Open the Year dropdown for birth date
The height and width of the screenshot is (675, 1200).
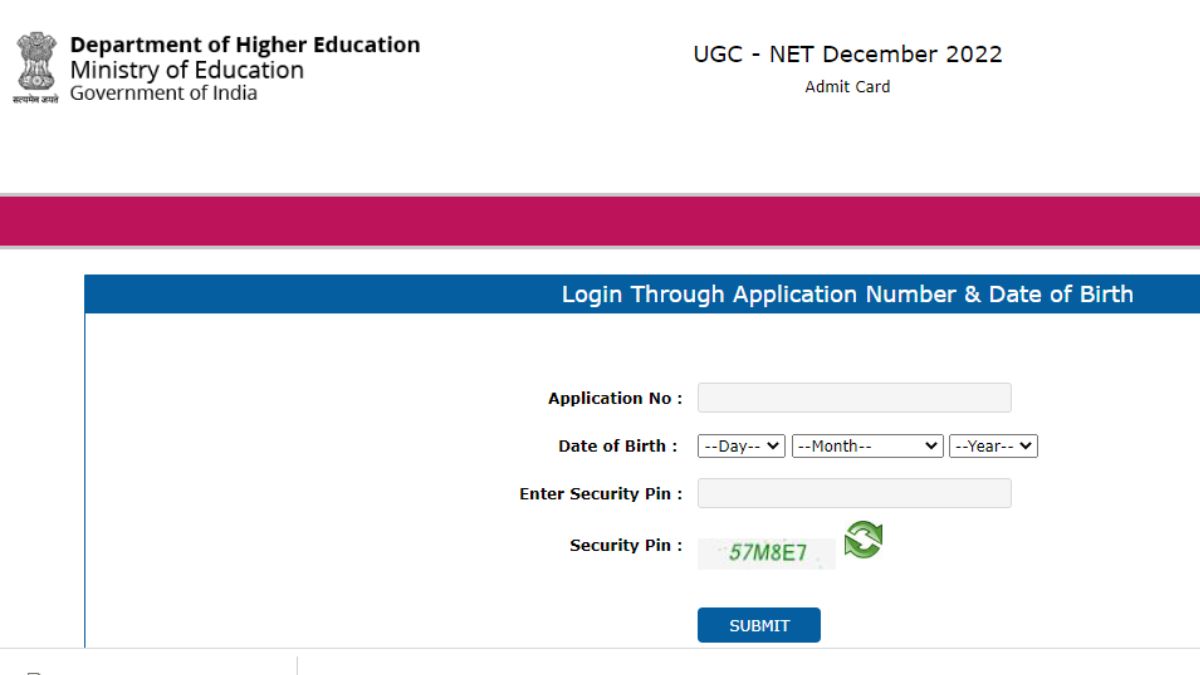click(993, 446)
